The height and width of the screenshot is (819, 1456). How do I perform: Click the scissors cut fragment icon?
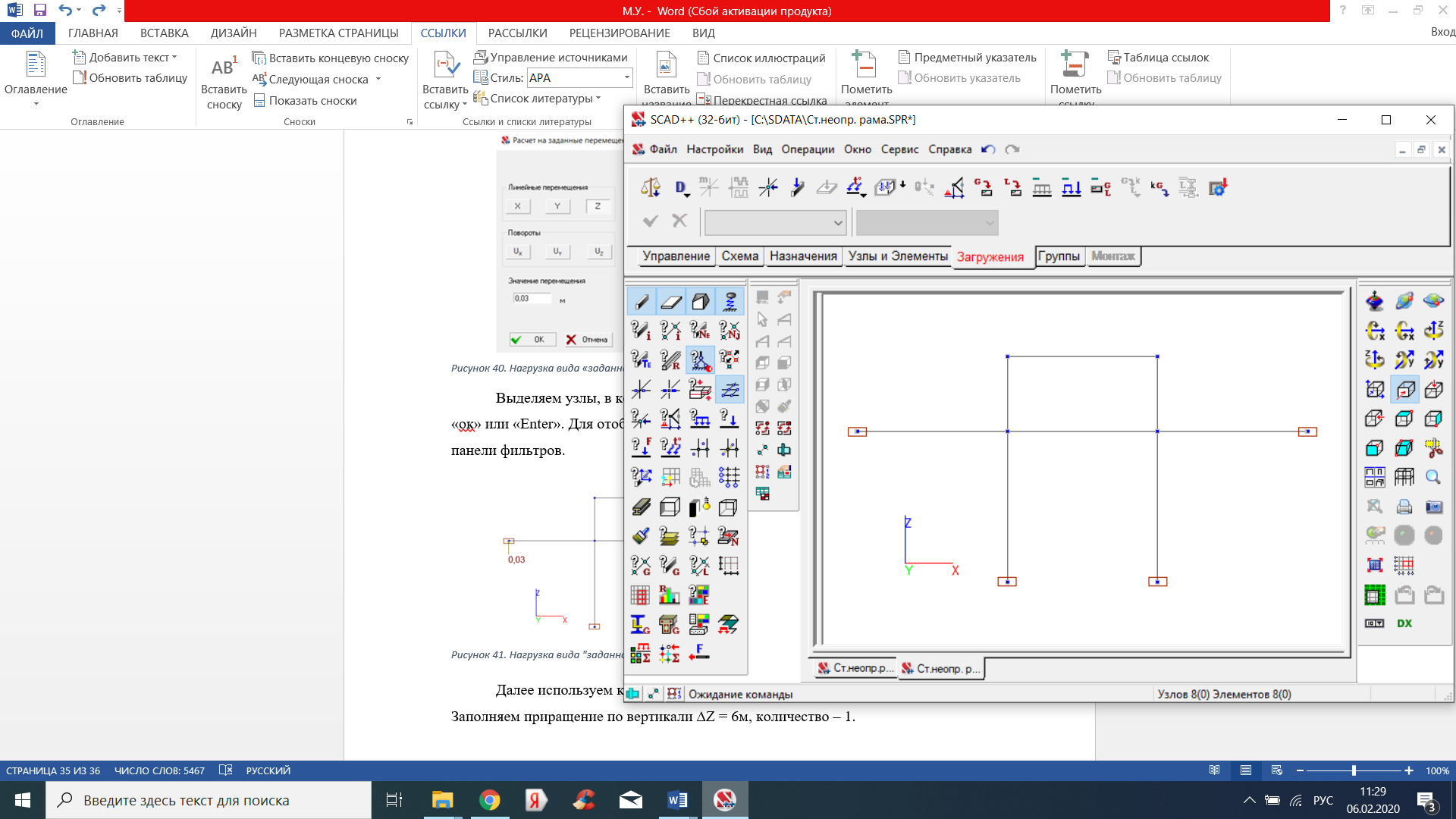tap(1433, 448)
